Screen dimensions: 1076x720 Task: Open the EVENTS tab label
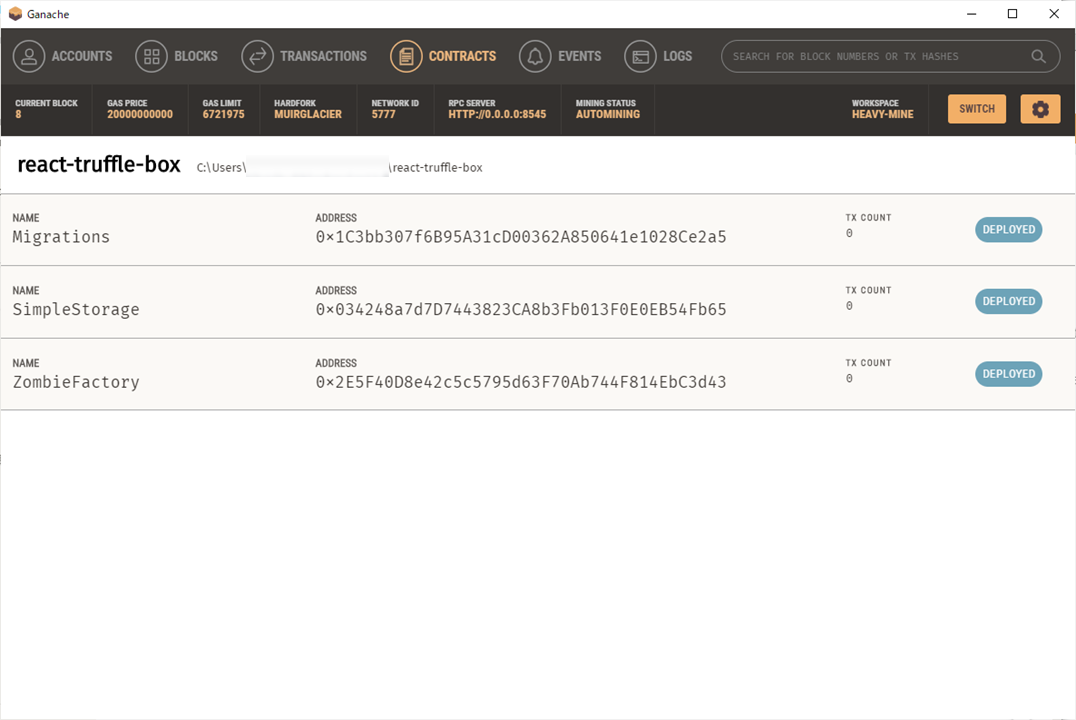coord(579,56)
